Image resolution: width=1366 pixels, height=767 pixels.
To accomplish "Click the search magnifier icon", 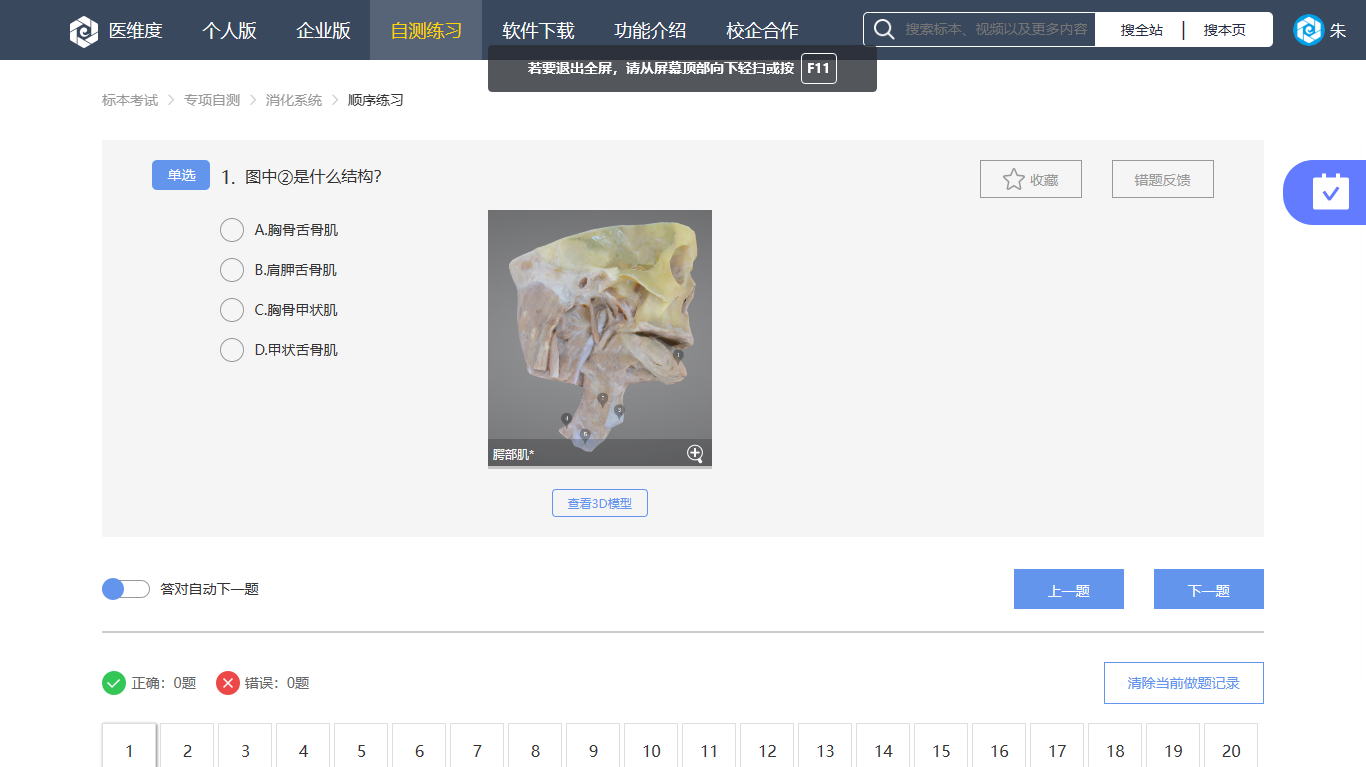I will pyautogui.click(x=884, y=29).
